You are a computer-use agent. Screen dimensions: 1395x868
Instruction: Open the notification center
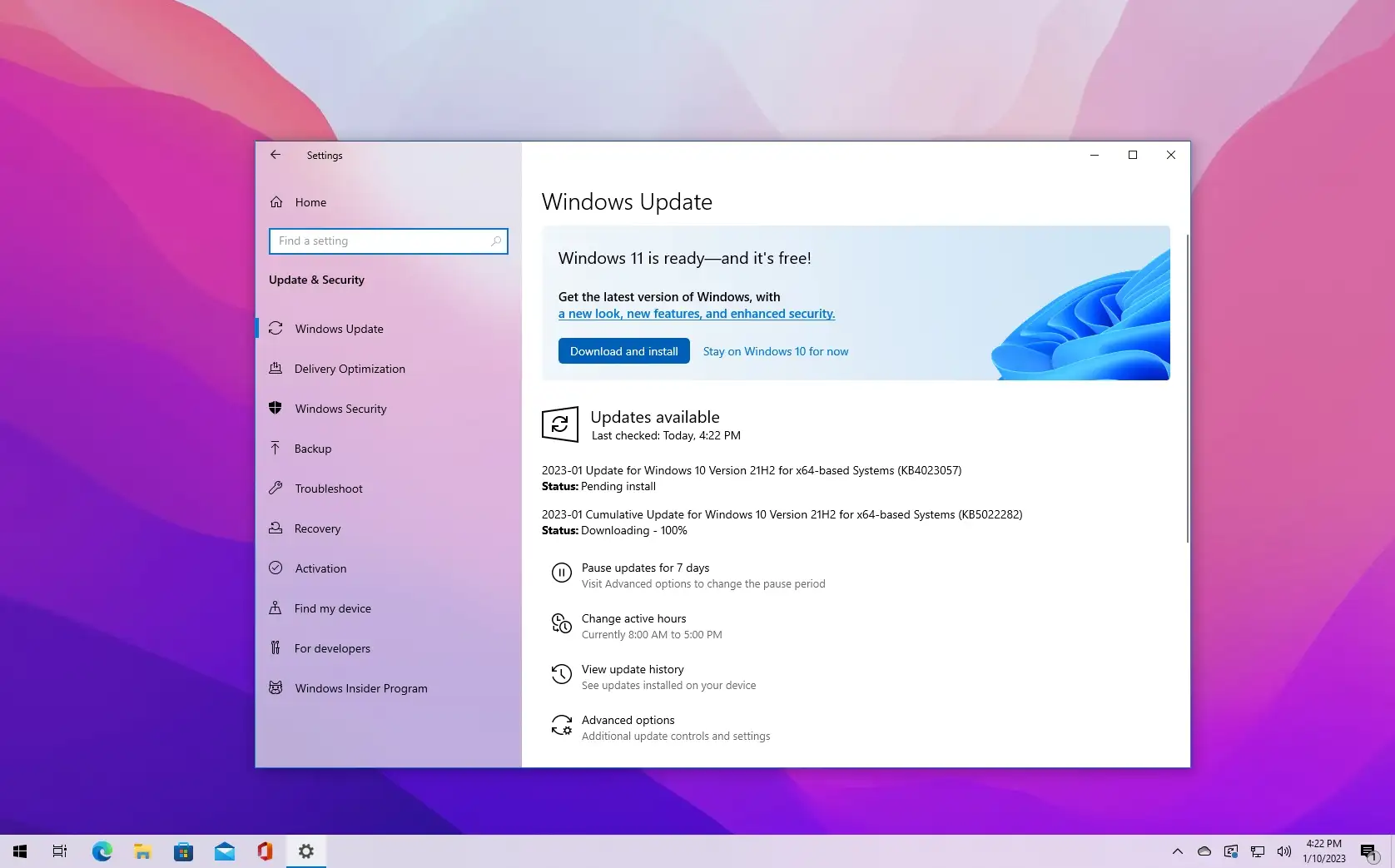coord(1369,851)
